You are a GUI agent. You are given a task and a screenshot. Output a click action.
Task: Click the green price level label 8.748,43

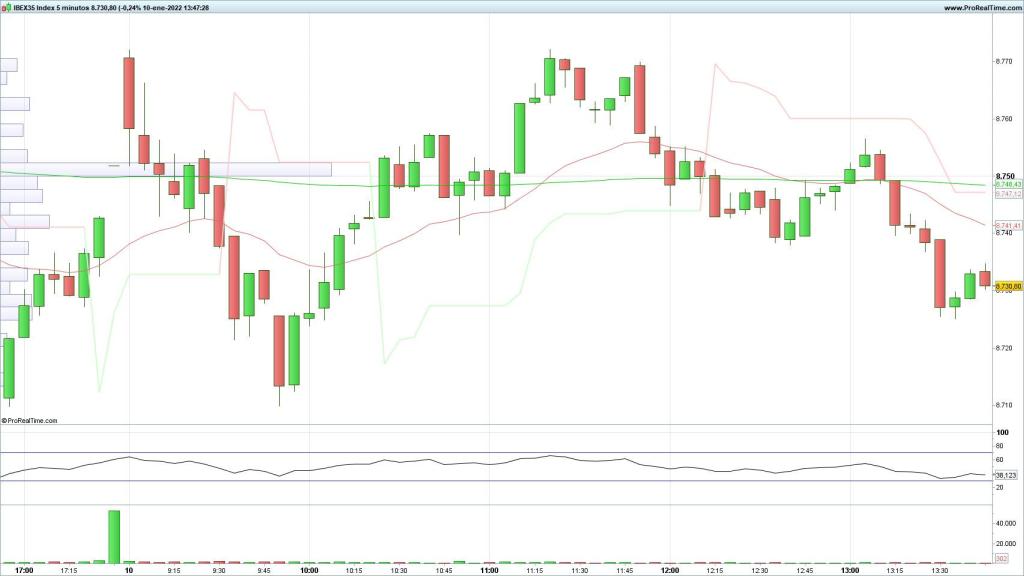point(1003,185)
